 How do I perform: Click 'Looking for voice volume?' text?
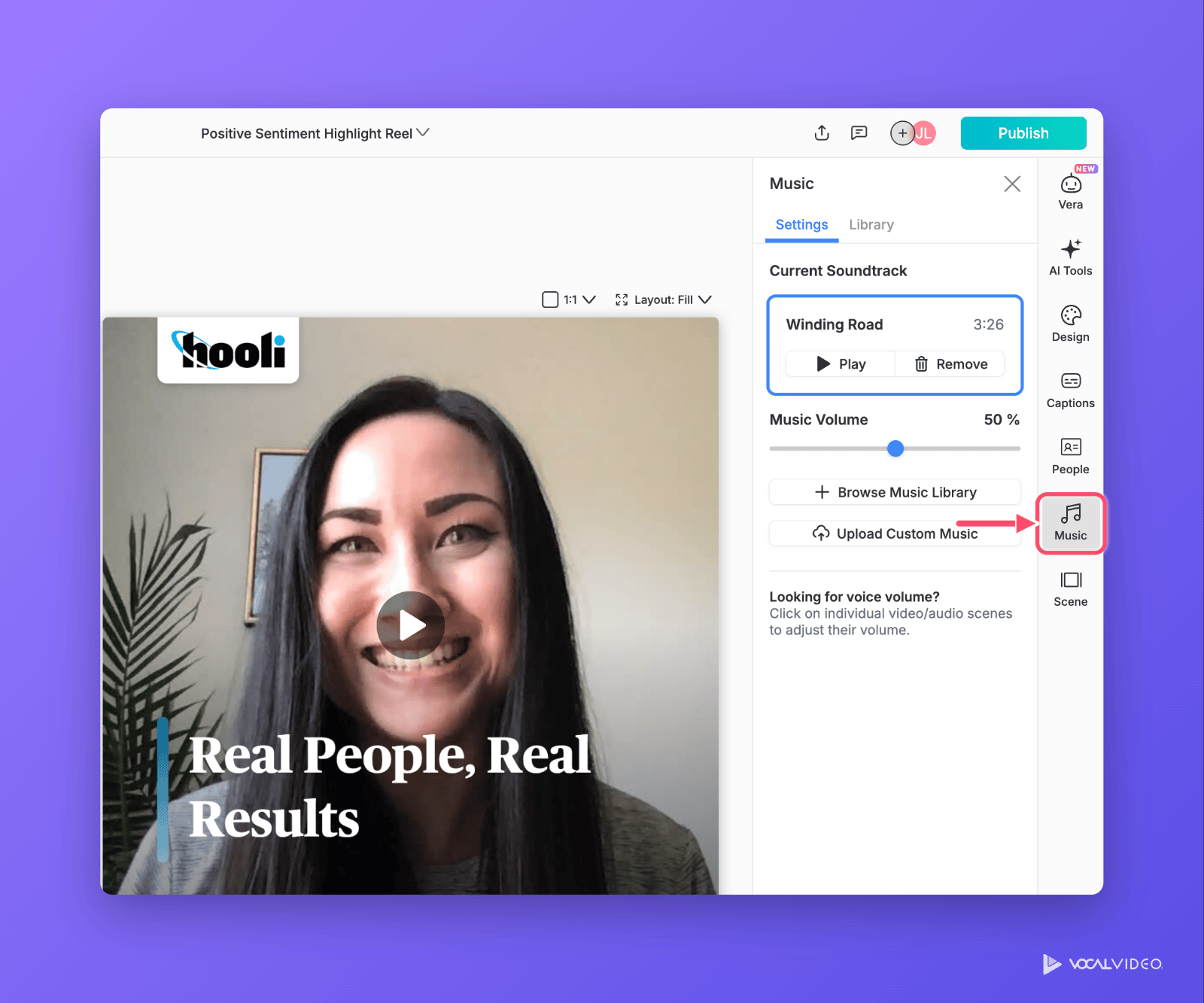coord(854,597)
